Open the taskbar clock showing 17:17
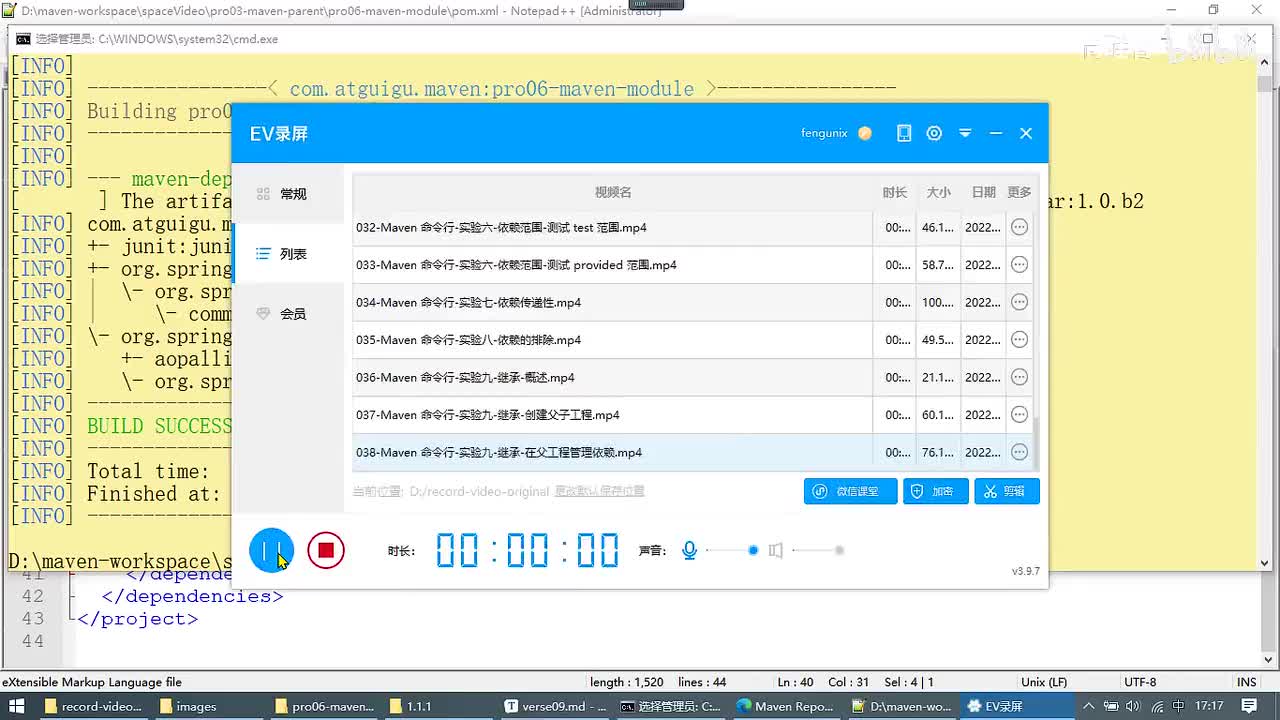This screenshot has width=1280, height=720. coord(1209,706)
